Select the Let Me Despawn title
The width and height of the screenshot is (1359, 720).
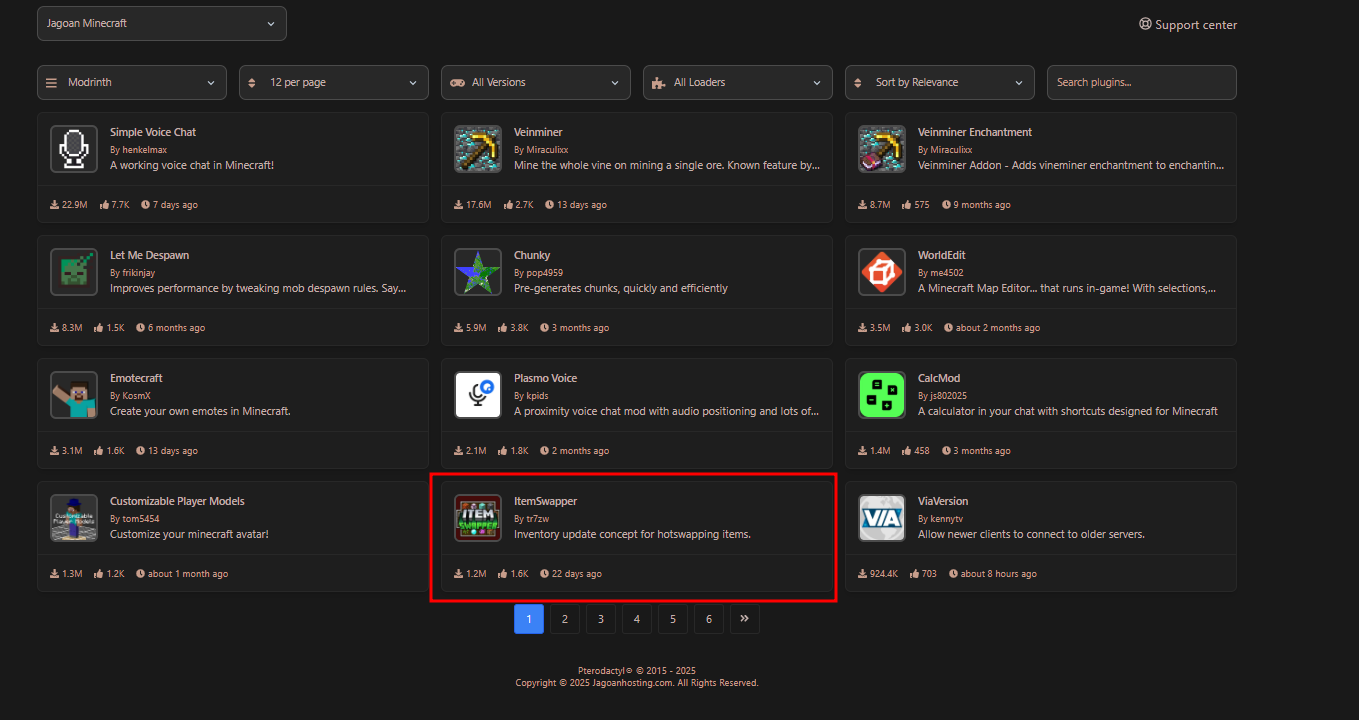click(149, 255)
